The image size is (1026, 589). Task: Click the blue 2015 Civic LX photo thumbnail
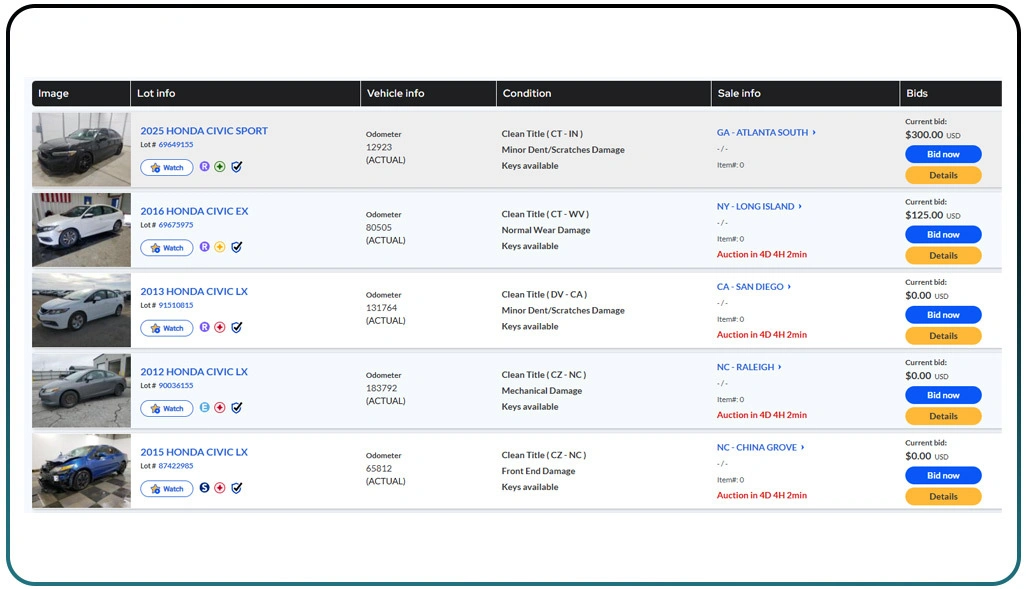(81, 470)
